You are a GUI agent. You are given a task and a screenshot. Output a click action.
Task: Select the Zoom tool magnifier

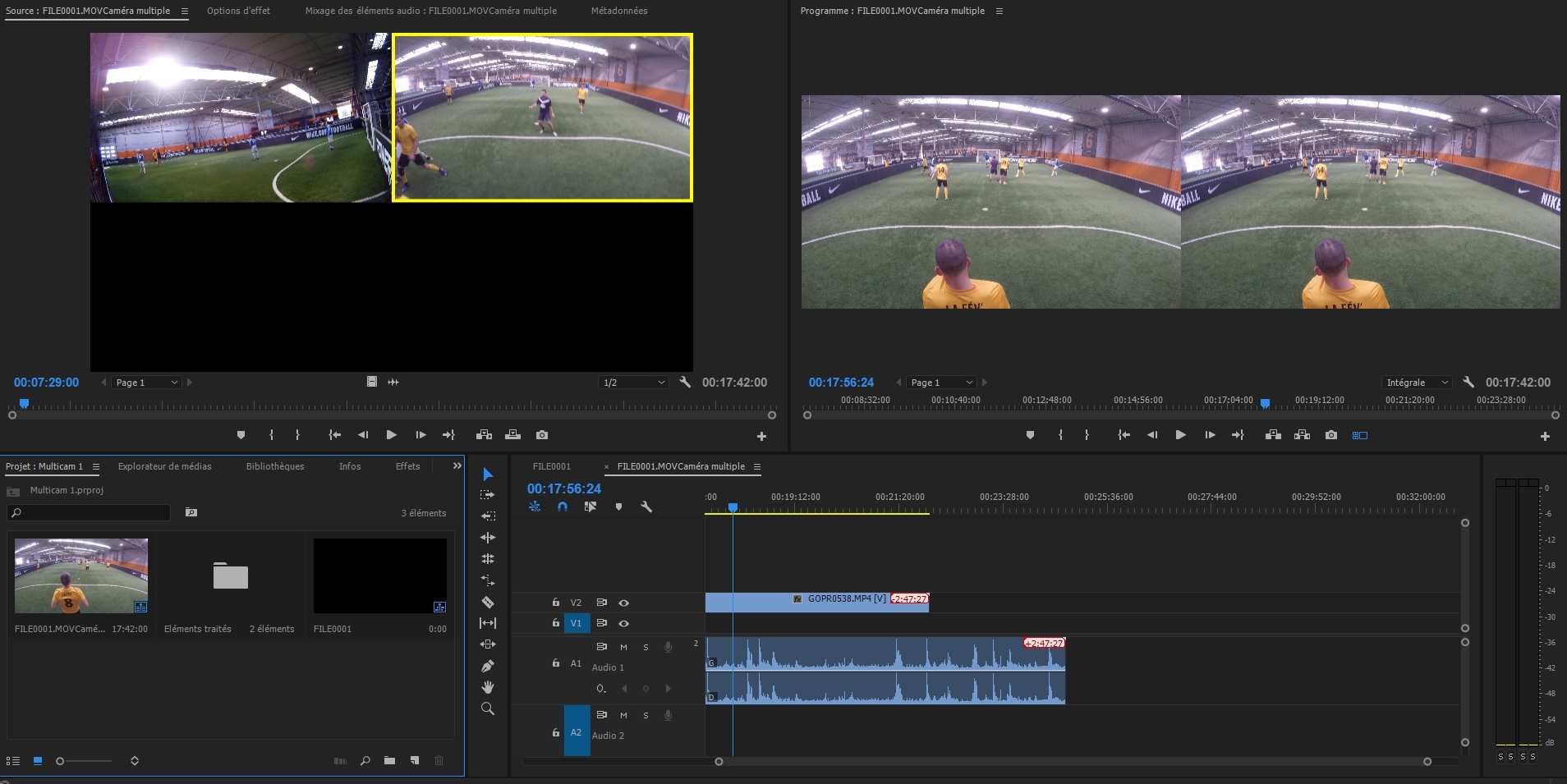pos(488,708)
